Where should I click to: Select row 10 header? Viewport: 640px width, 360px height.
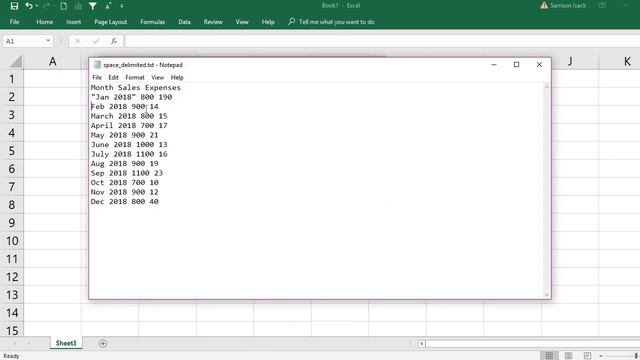pos(12,241)
